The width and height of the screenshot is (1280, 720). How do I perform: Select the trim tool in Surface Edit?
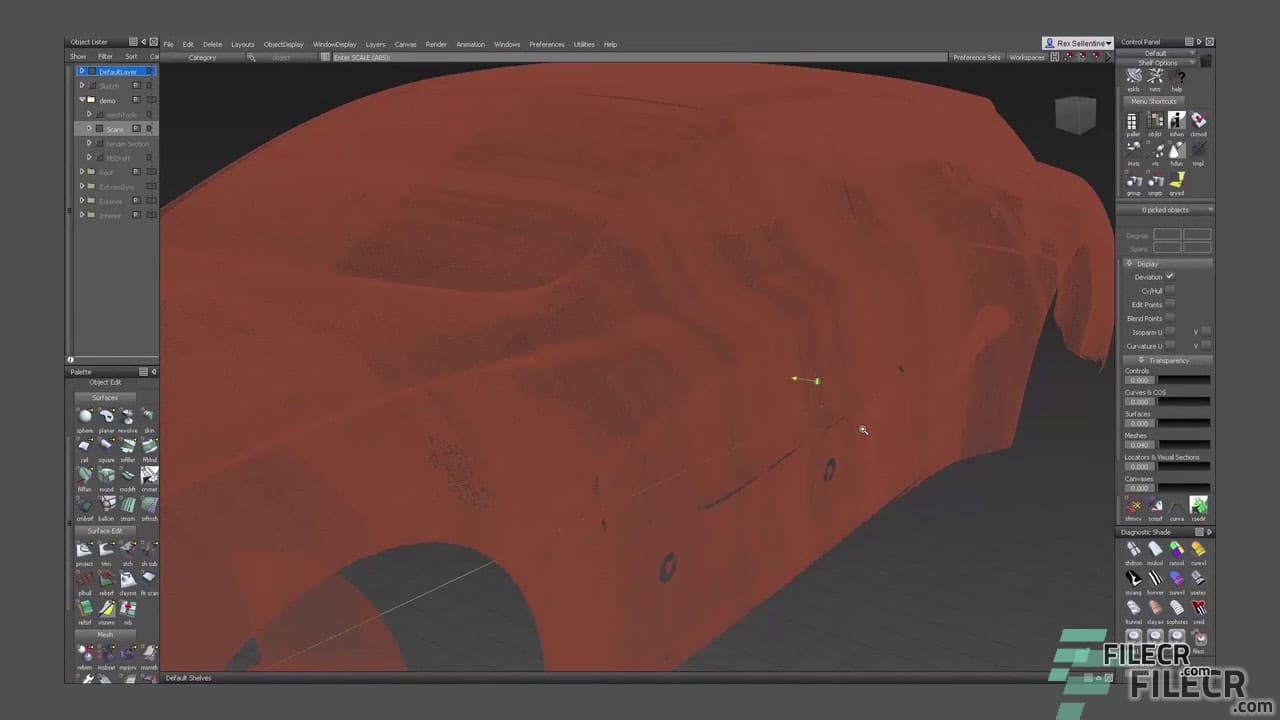coord(107,548)
